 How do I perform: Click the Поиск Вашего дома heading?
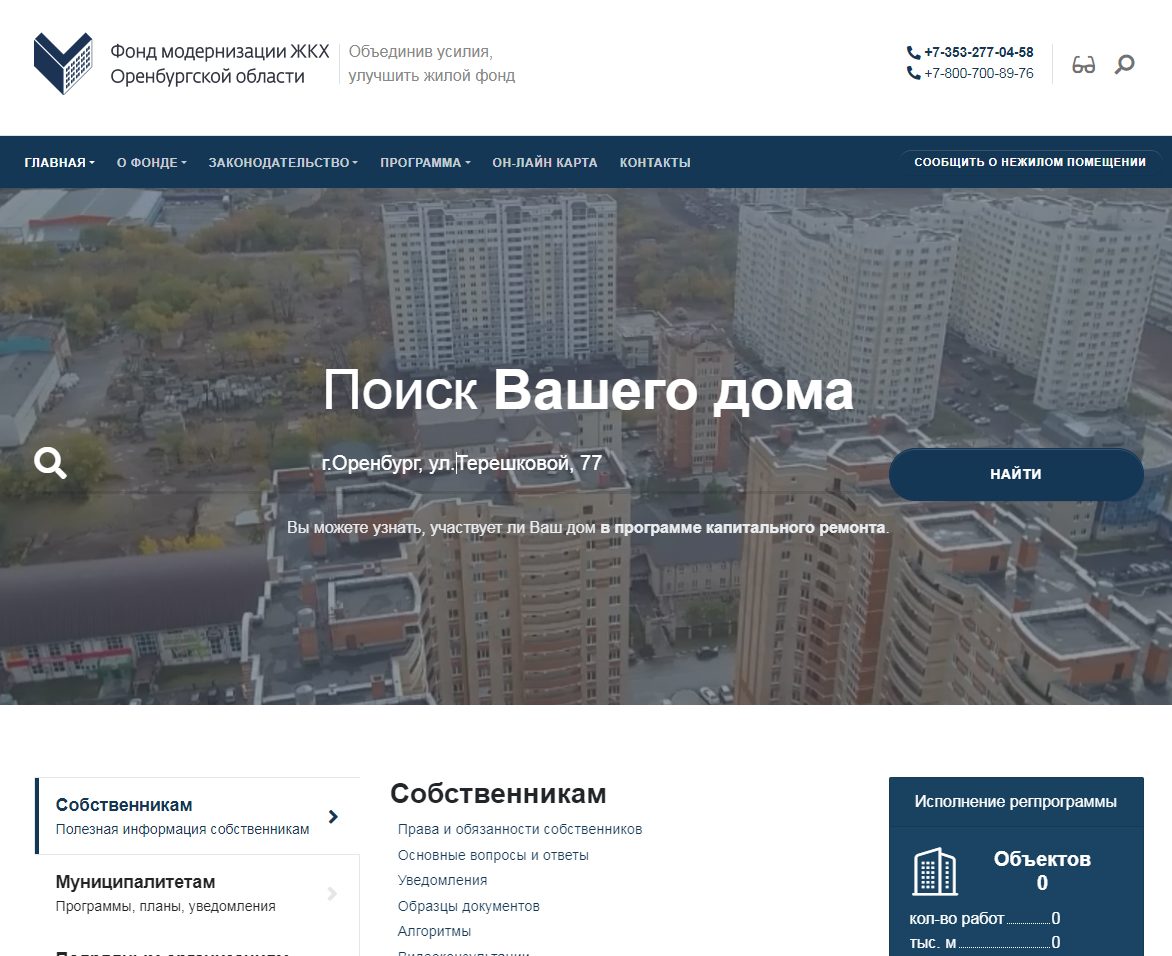587,390
